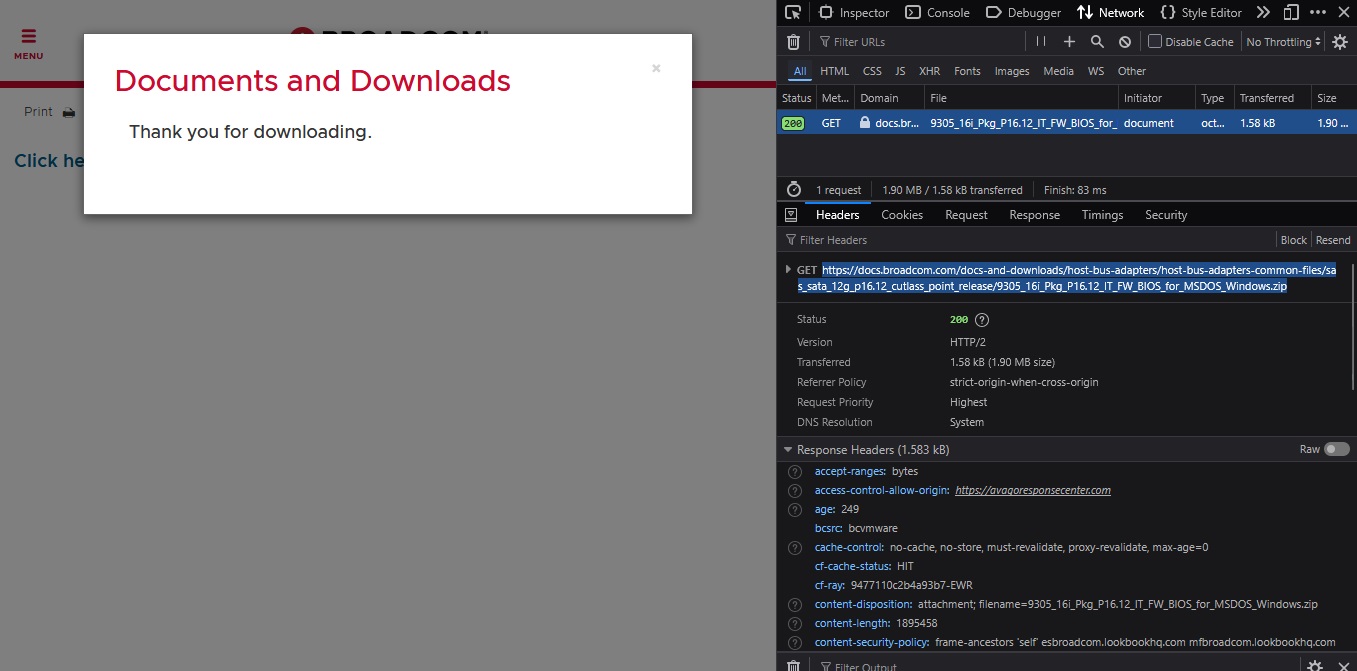
Task: Toggle responsive design mode icon
Action: (1291, 13)
